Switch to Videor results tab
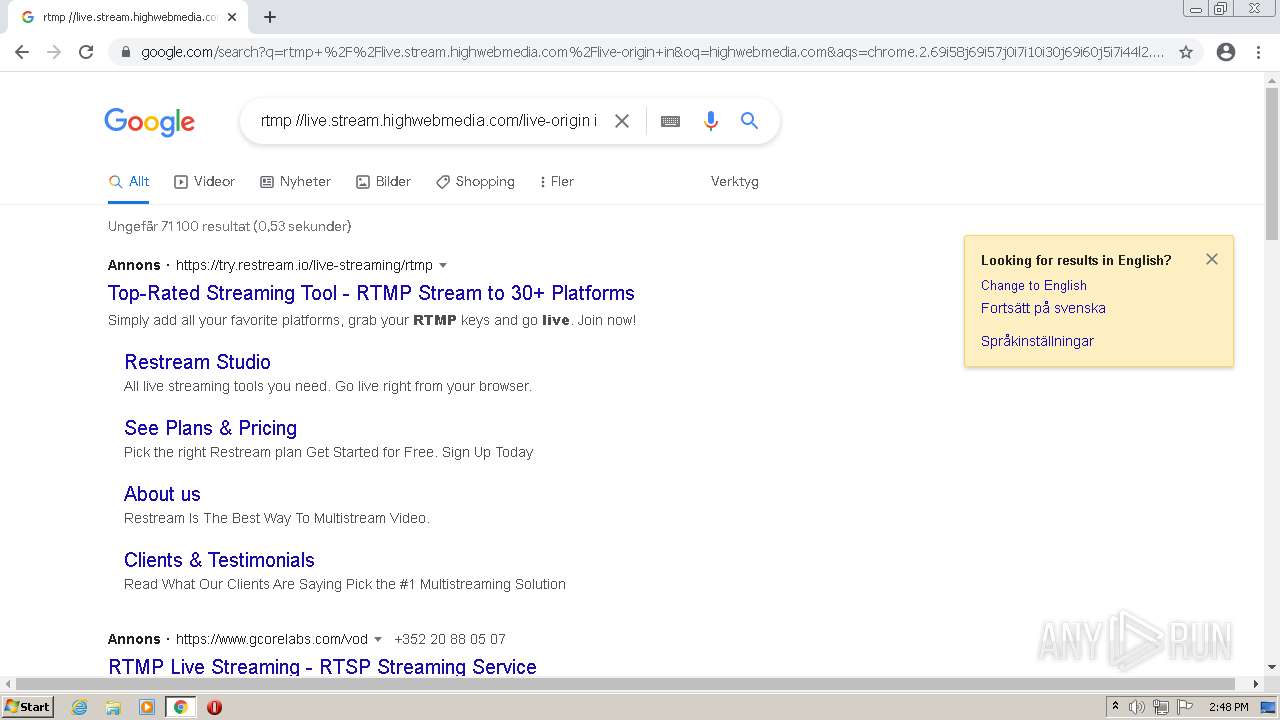 click(x=204, y=182)
